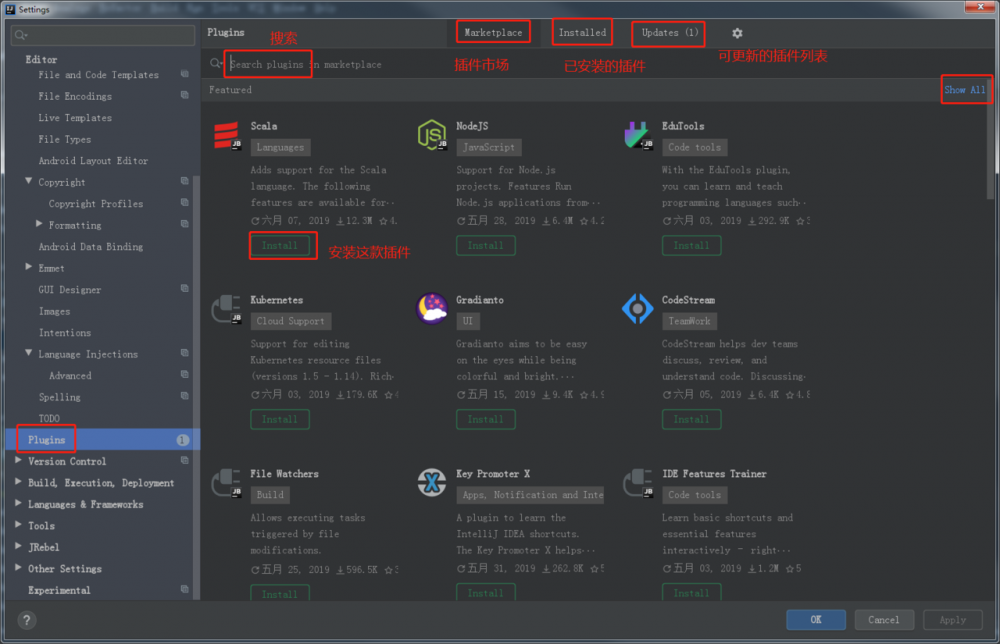1000x644 pixels.
Task: Click project-level icon next to Experimental
Action: pyautogui.click(x=184, y=589)
